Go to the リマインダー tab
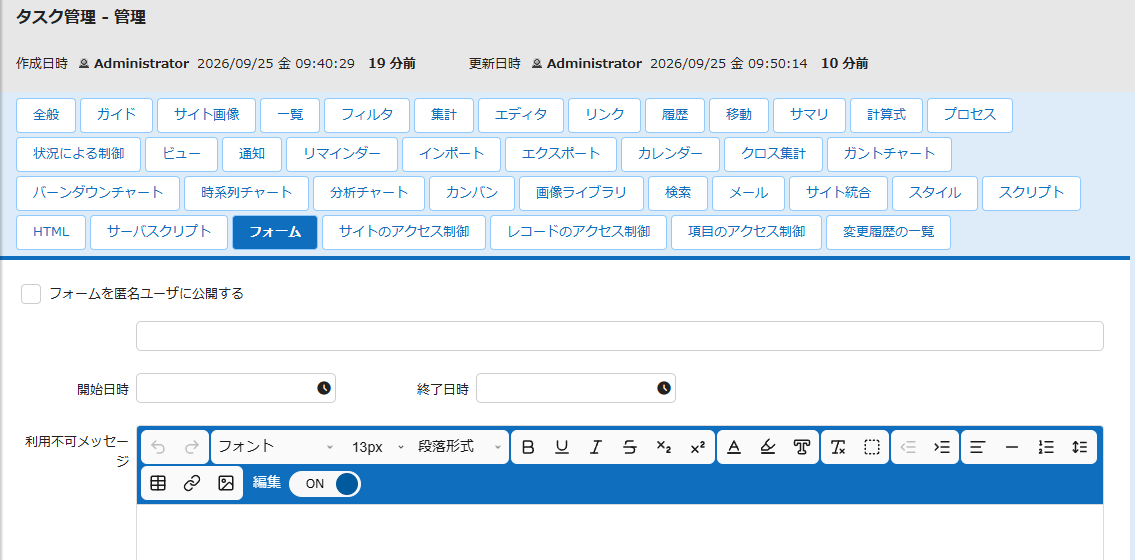The width and height of the screenshot is (1135, 560). point(342,154)
